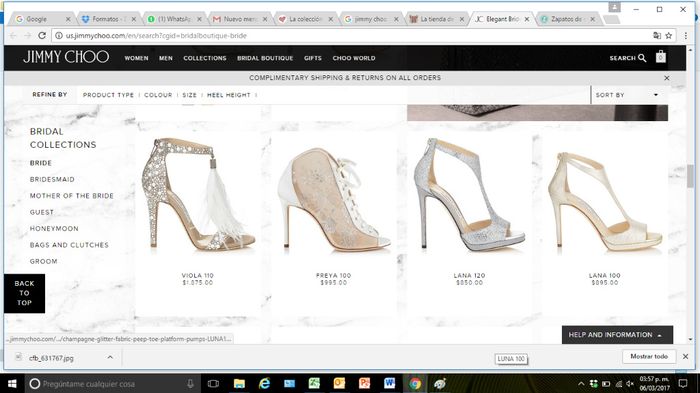Viewport: 700px width, 393px height.
Task: Open options for cfb_631767.jpg download
Action: [110, 357]
